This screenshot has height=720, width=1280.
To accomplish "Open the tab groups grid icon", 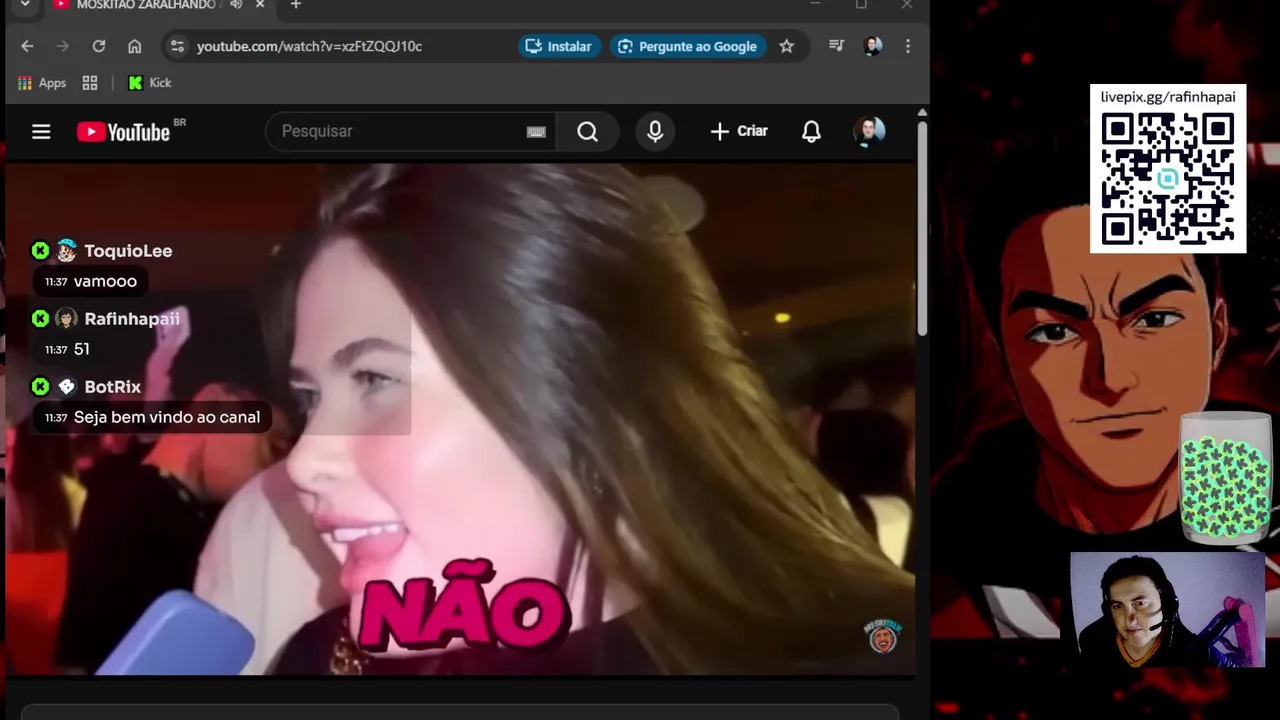I will pos(90,83).
